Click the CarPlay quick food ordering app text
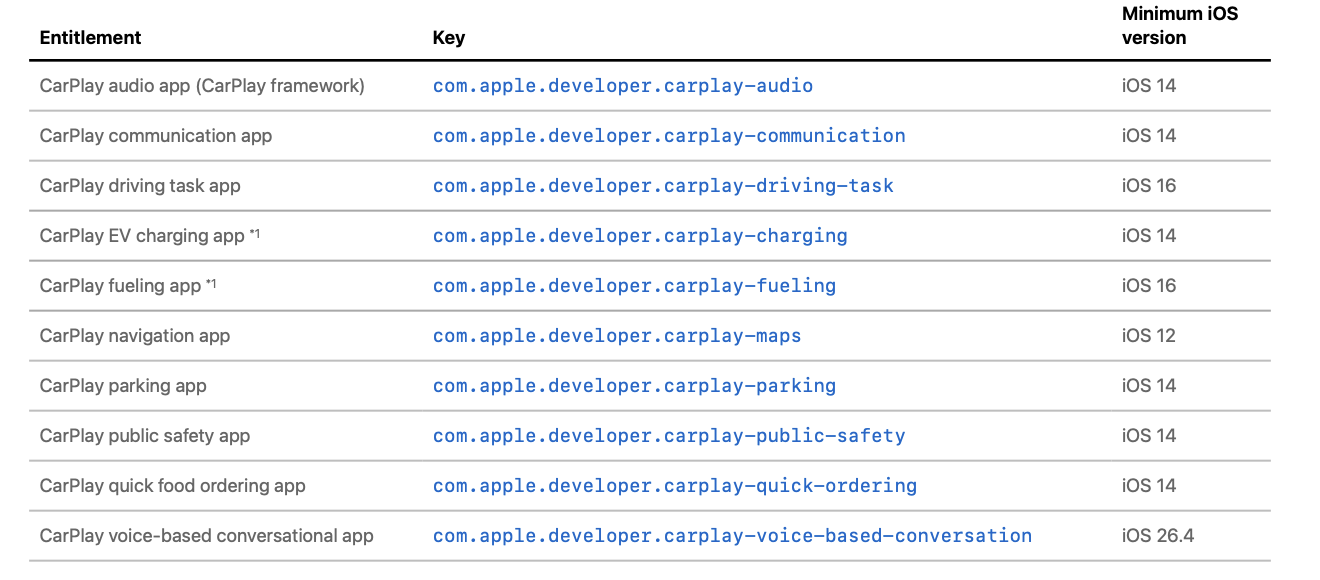This screenshot has height=580, width=1320. pos(172,486)
